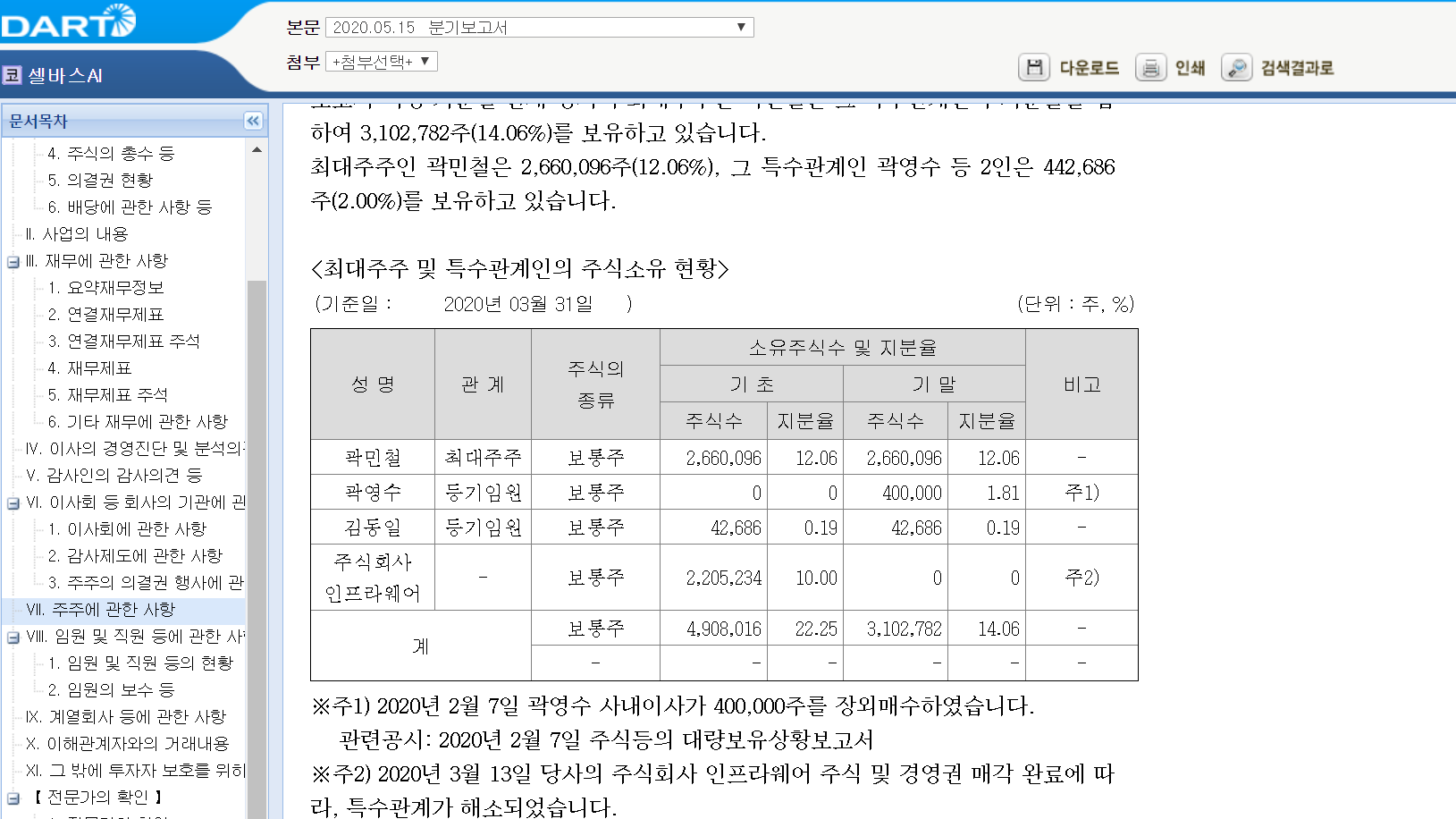1456x819 pixels.
Task: Click the 코 market badge beside 셀바스AI
Action: [x=12, y=75]
